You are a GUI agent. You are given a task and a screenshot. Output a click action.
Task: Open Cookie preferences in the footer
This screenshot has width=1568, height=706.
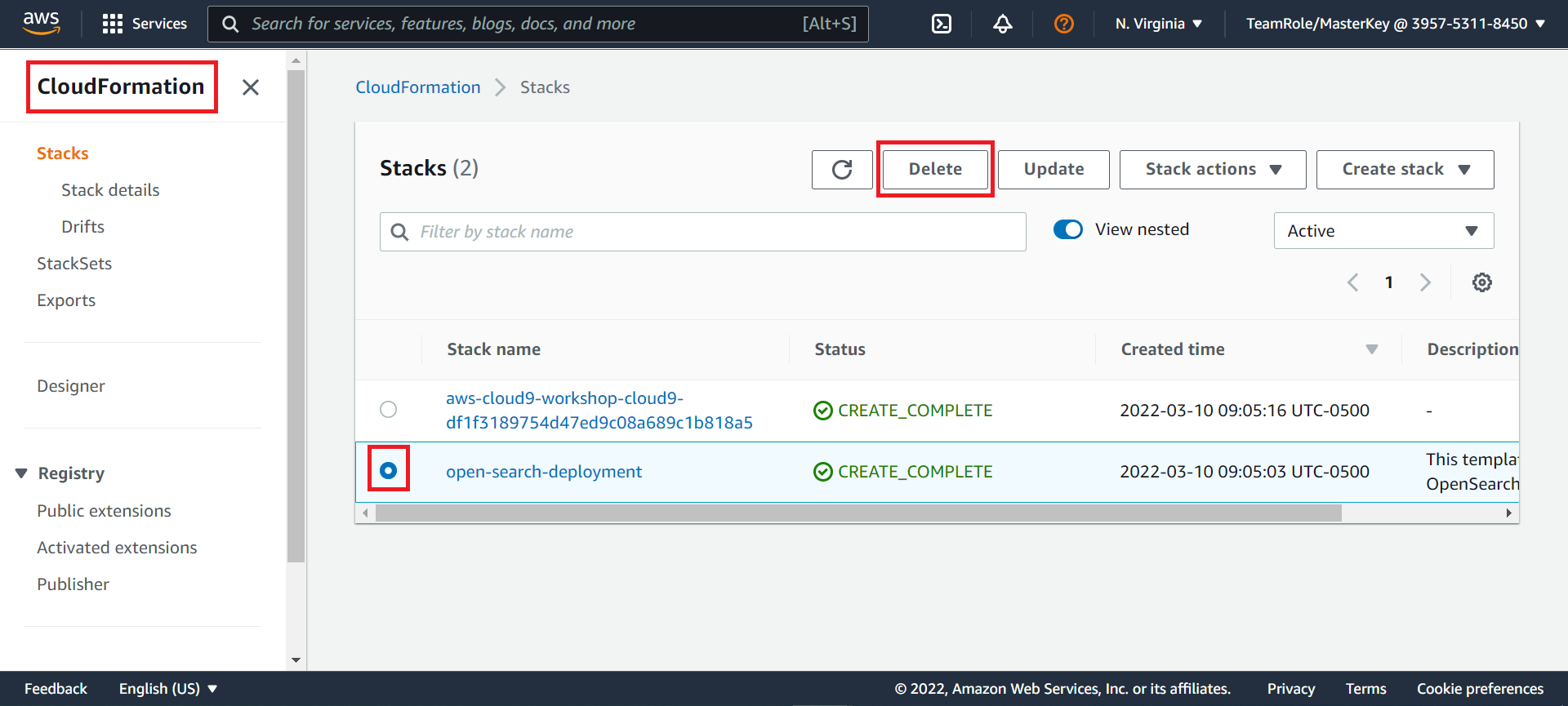1480,689
